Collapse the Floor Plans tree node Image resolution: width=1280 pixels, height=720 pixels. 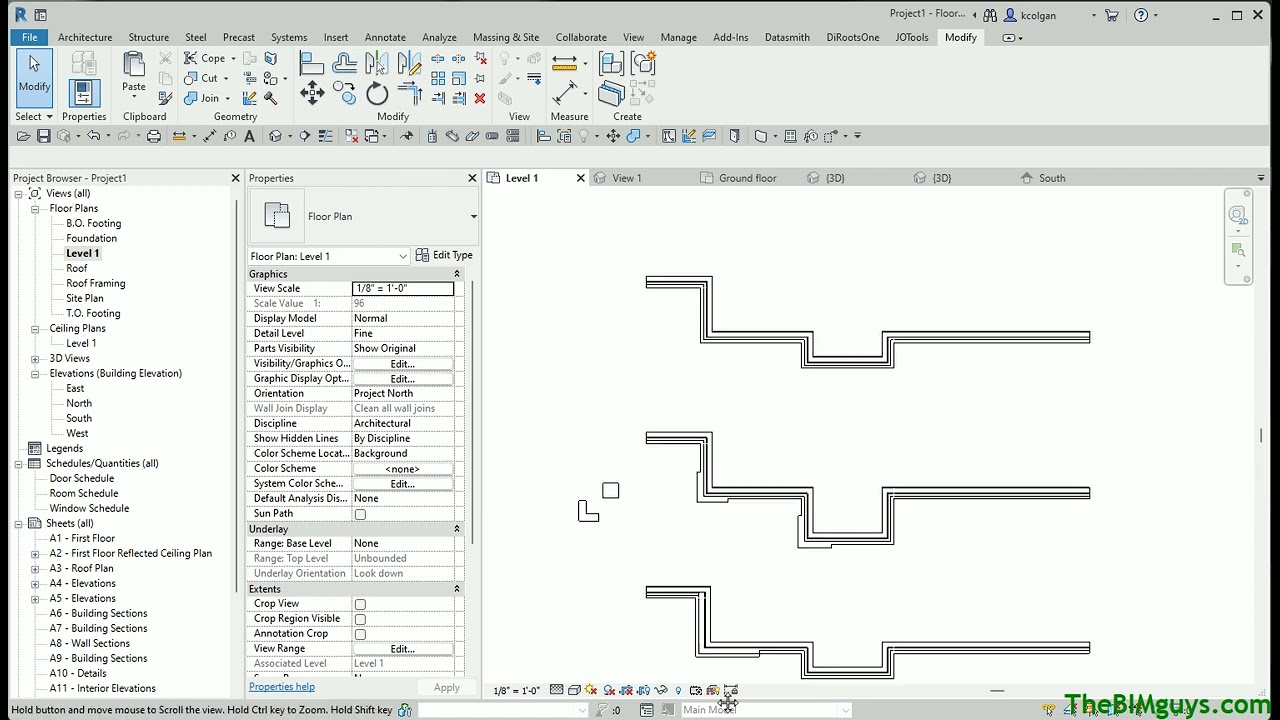pos(35,209)
